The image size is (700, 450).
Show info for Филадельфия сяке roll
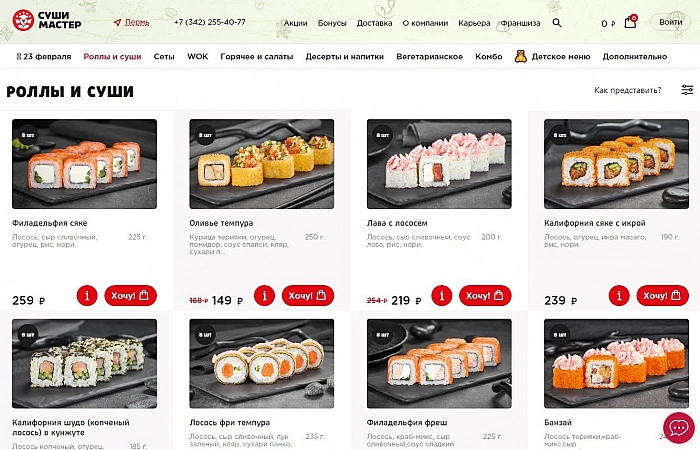click(87, 296)
